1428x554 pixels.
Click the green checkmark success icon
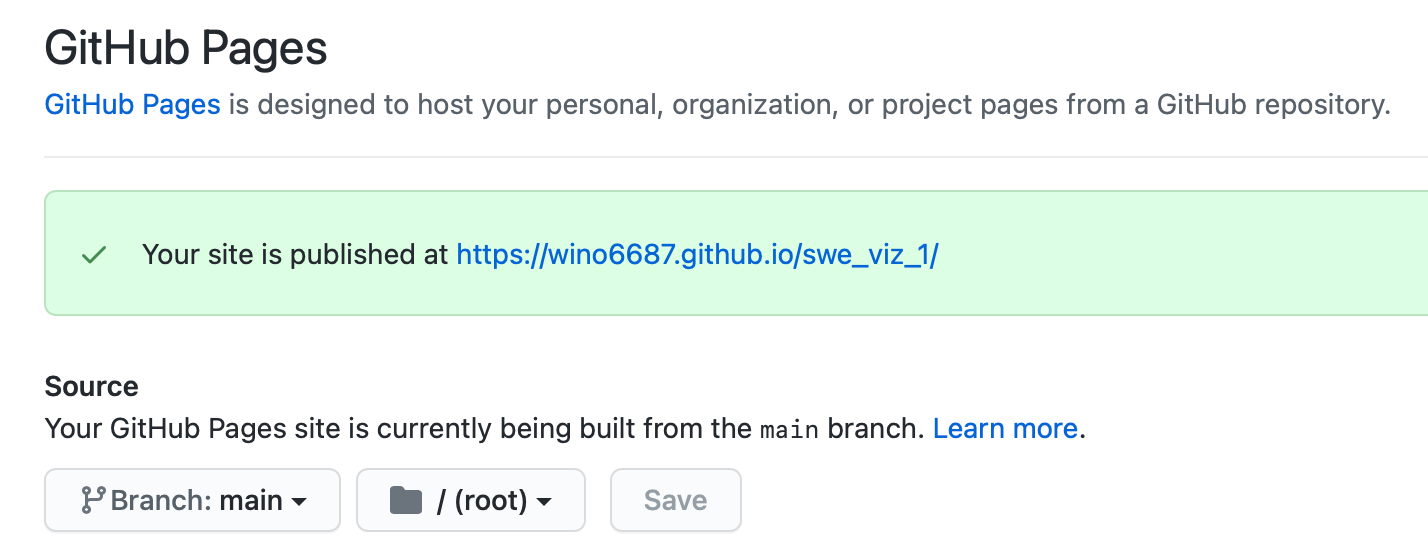94,255
